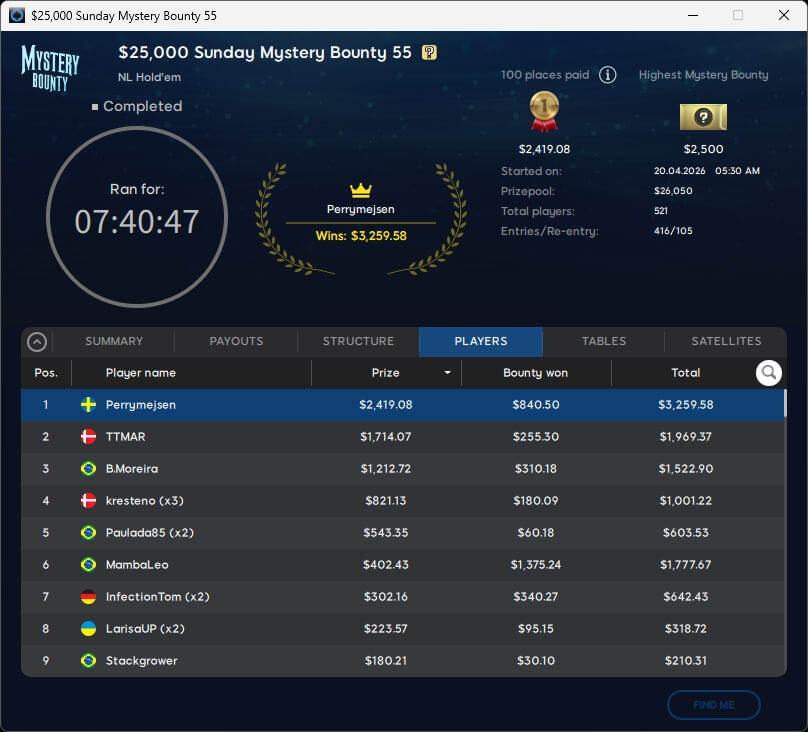The height and width of the screenshot is (732, 808).
Task: Collapse the tournament info panel with chevron
Action: coord(37,342)
